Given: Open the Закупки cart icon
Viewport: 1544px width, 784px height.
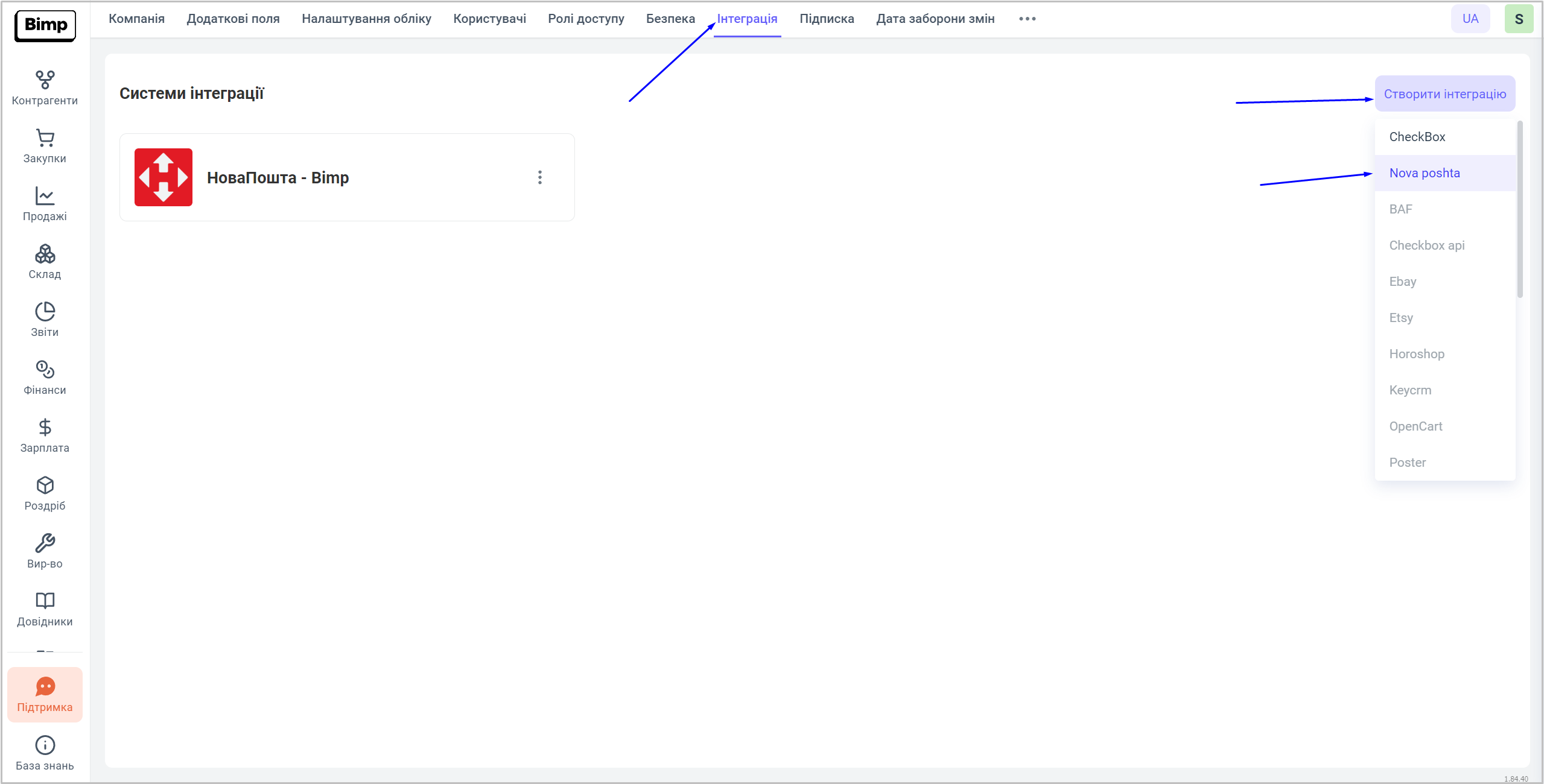Looking at the screenshot, I should [45, 146].
